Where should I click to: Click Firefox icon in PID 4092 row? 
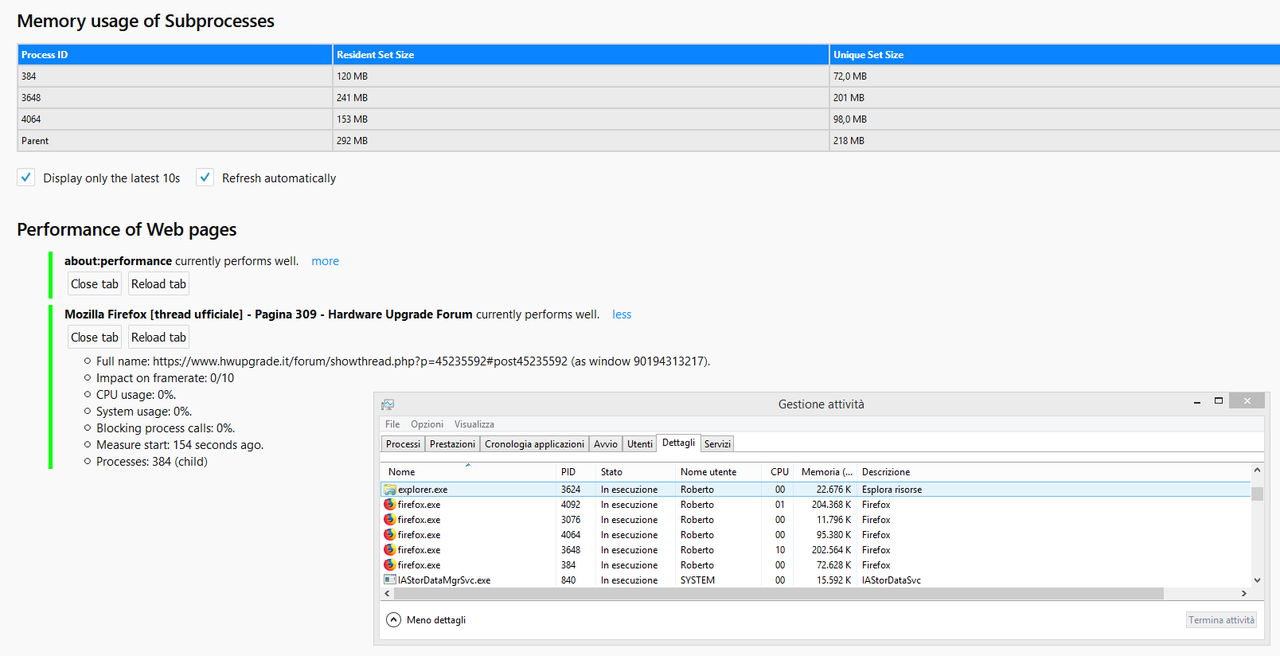click(x=390, y=505)
